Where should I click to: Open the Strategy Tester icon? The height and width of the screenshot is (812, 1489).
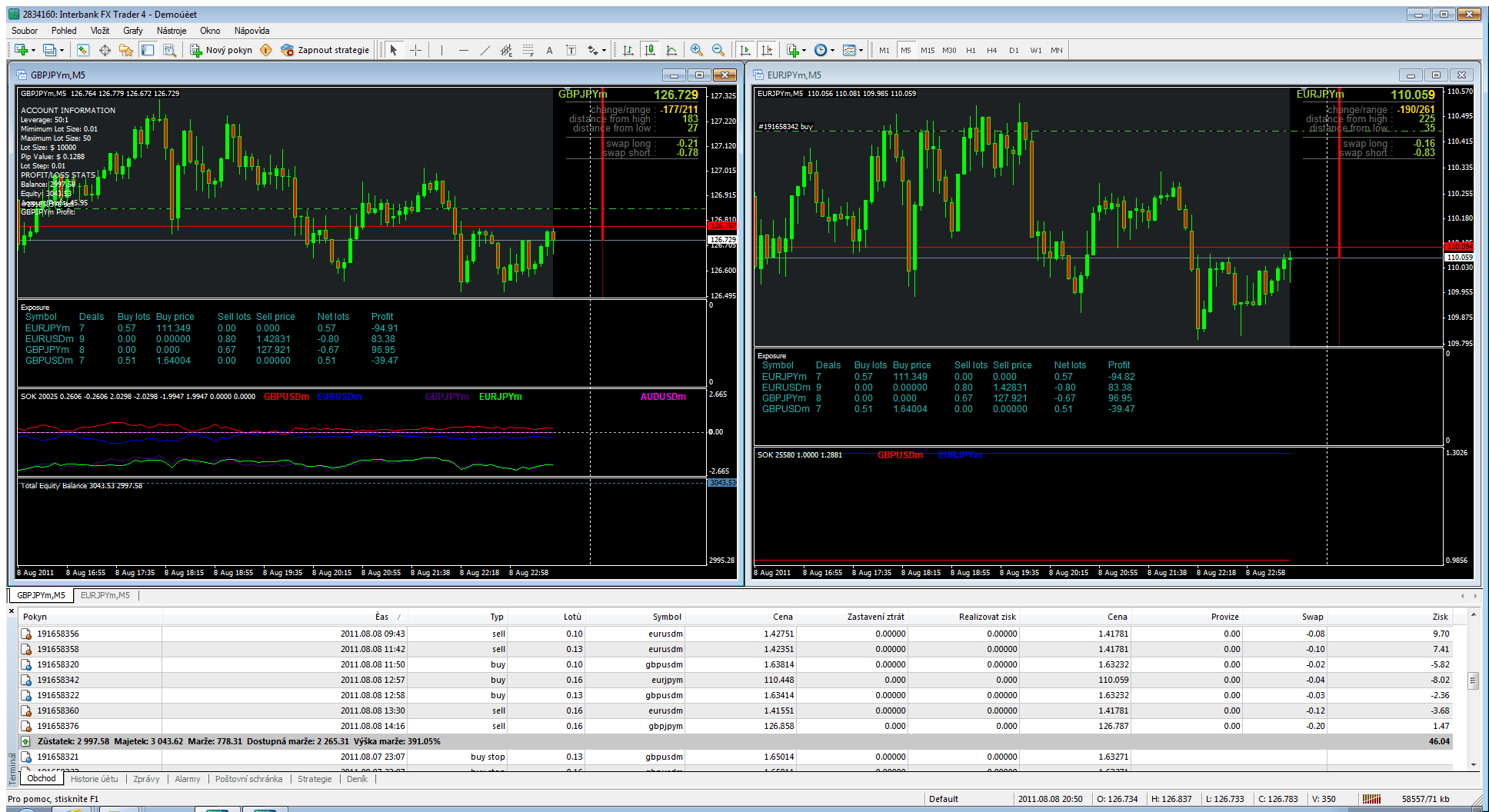pos(169,51)
